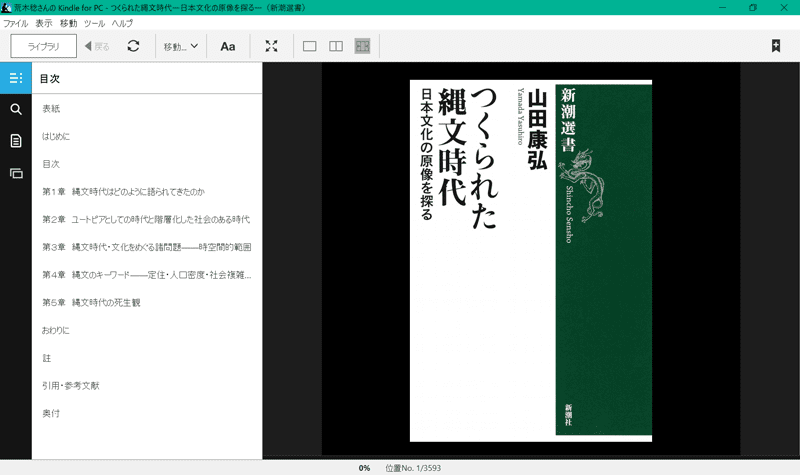Screen dimensions: 800x475
Task: Add a bookmark with ribbon icon
Action: click(776, 45)
